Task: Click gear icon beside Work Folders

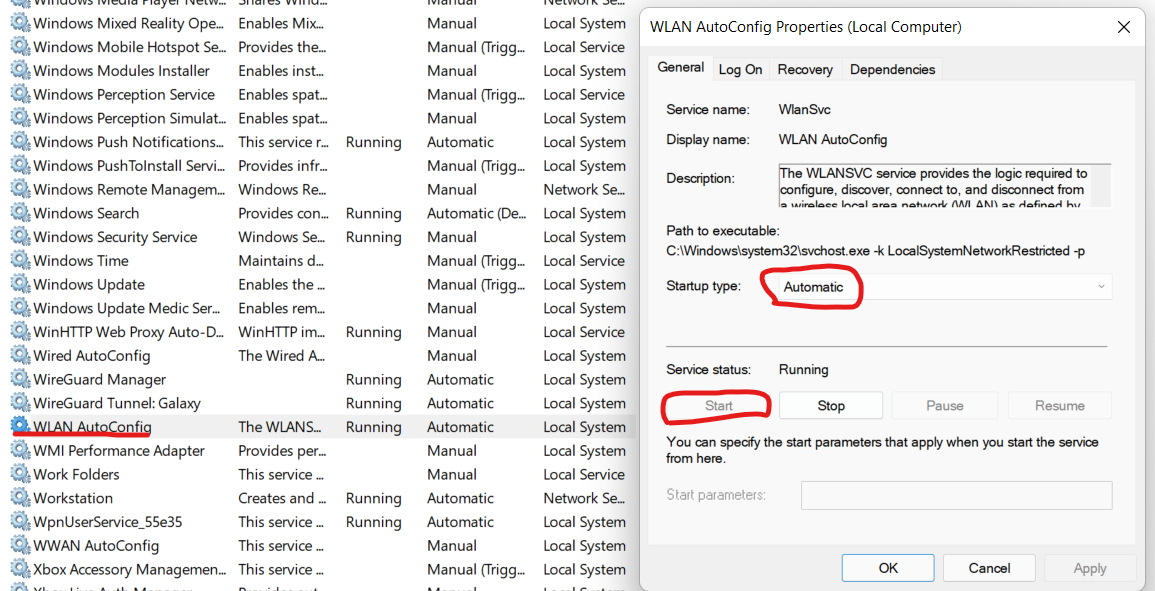Action: pyautogui.click(x=20, y=475)
